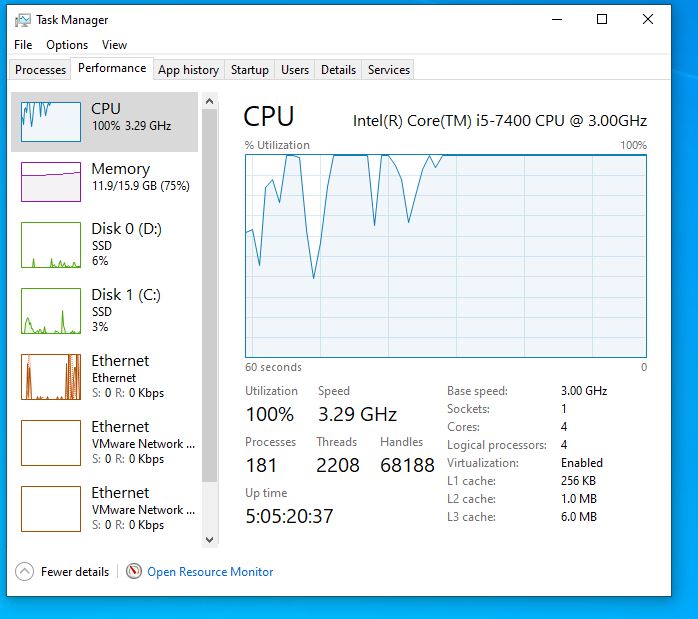The image size is (698, 619).
Task: Open the View menu
Action: 114,45
